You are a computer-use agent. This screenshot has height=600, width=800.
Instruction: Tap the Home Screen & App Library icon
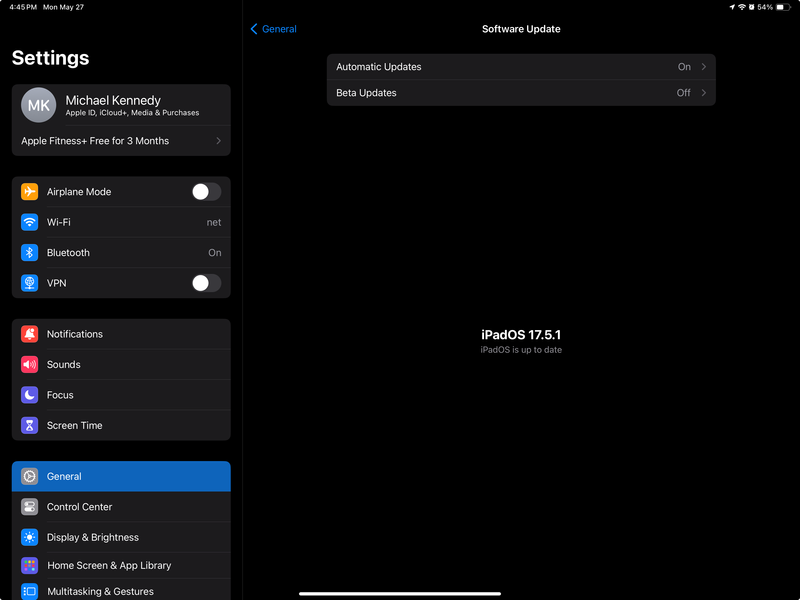(30, 565)
